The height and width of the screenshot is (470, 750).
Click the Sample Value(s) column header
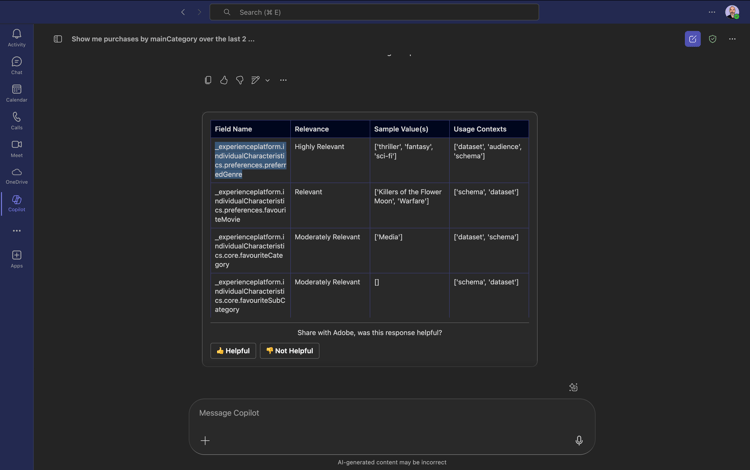click(409, 129)
